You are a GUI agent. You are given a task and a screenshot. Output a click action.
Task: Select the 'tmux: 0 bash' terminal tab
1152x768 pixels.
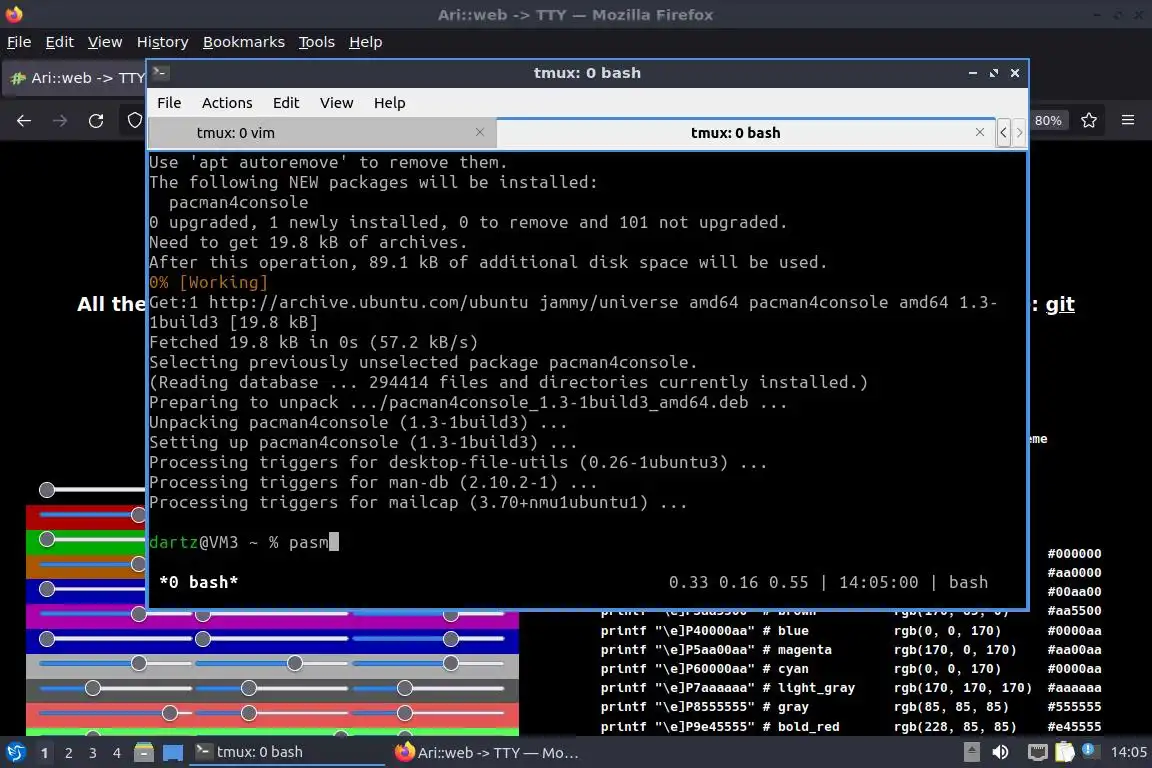746,133
